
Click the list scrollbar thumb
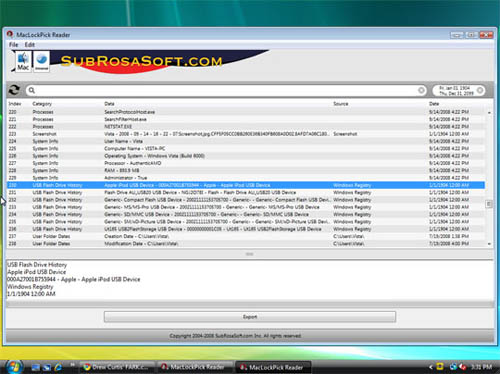[x=489, y=204]
